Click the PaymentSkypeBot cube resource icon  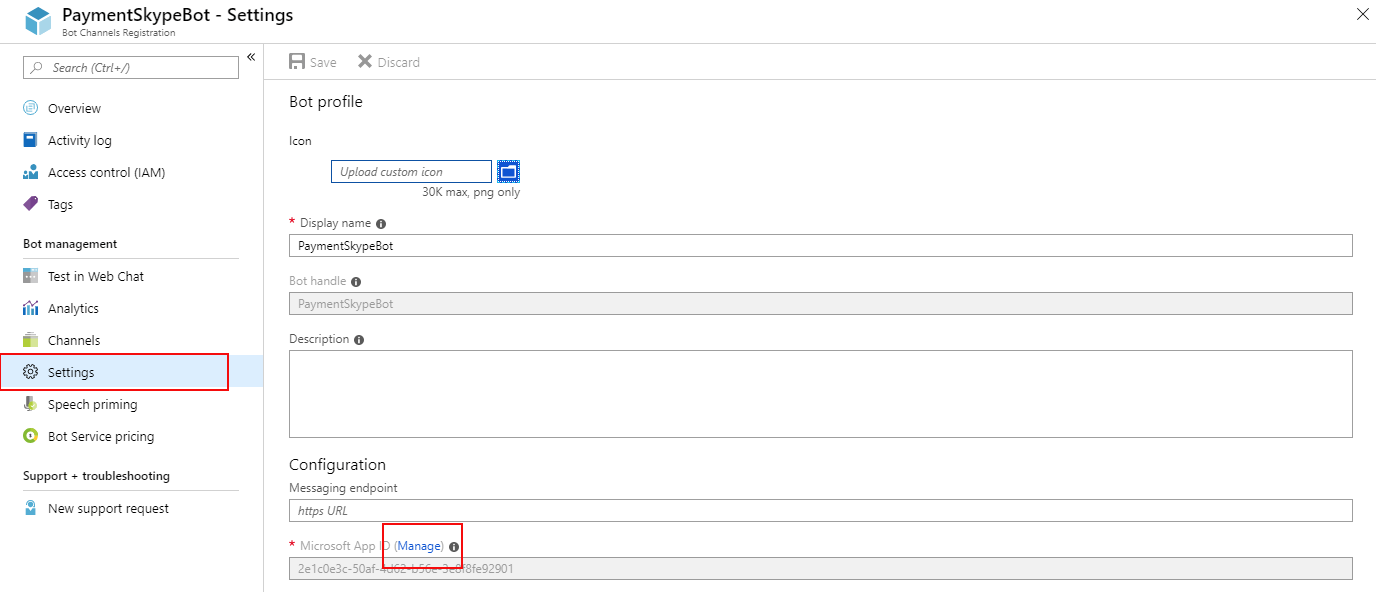pos(38,22)
